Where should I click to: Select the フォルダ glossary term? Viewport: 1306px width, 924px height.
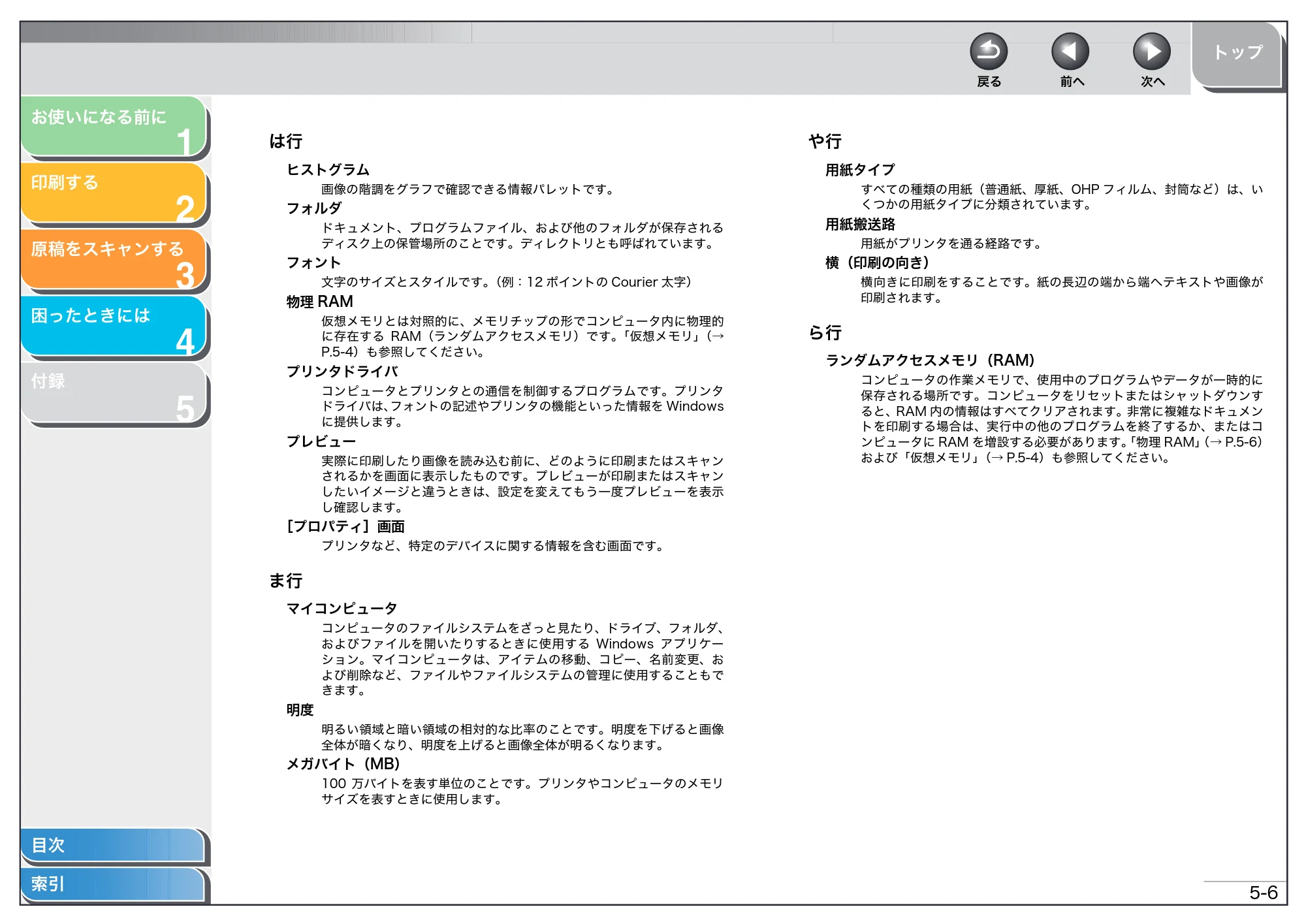pyautogui.click(x=314, y=208)
